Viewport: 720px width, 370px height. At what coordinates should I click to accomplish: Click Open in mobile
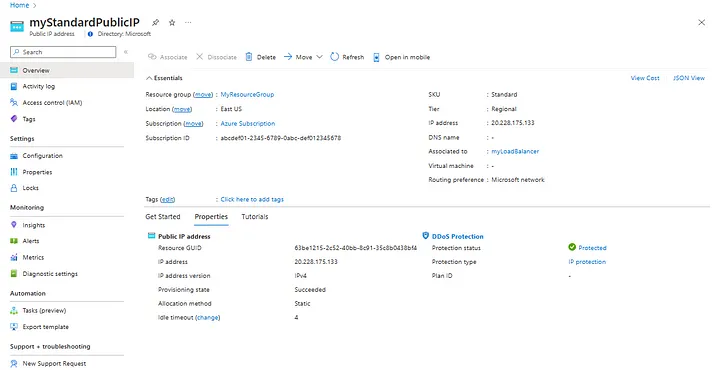401,57
